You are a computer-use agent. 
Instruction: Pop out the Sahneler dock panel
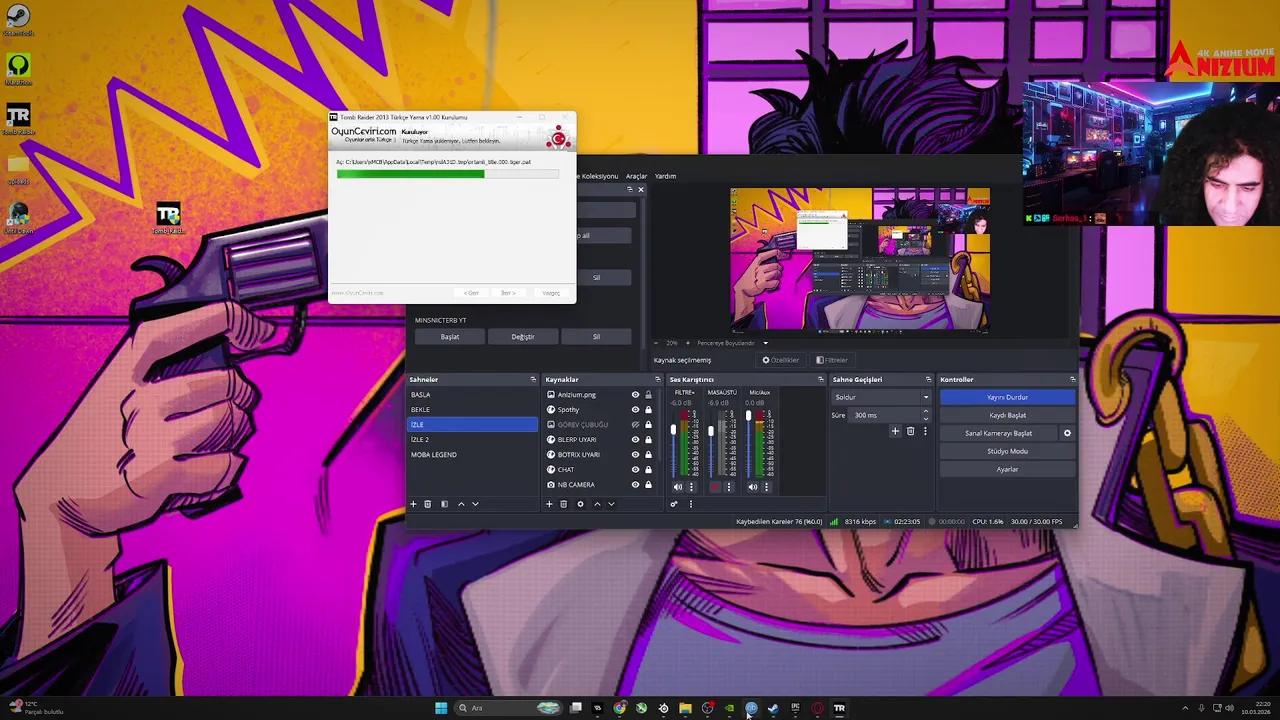533,379
